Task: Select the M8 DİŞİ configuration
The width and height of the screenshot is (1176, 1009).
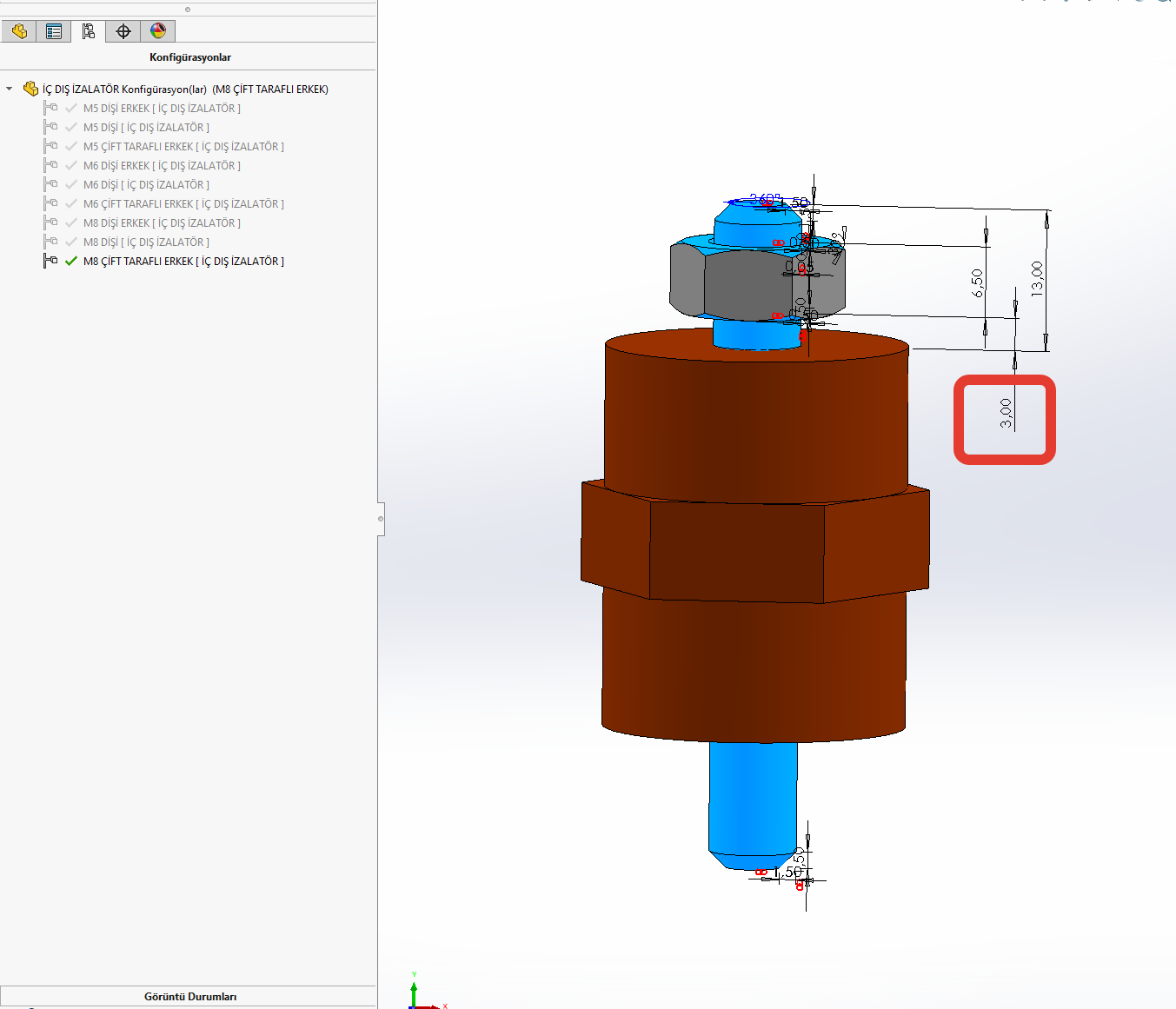Action: point(146,242)
